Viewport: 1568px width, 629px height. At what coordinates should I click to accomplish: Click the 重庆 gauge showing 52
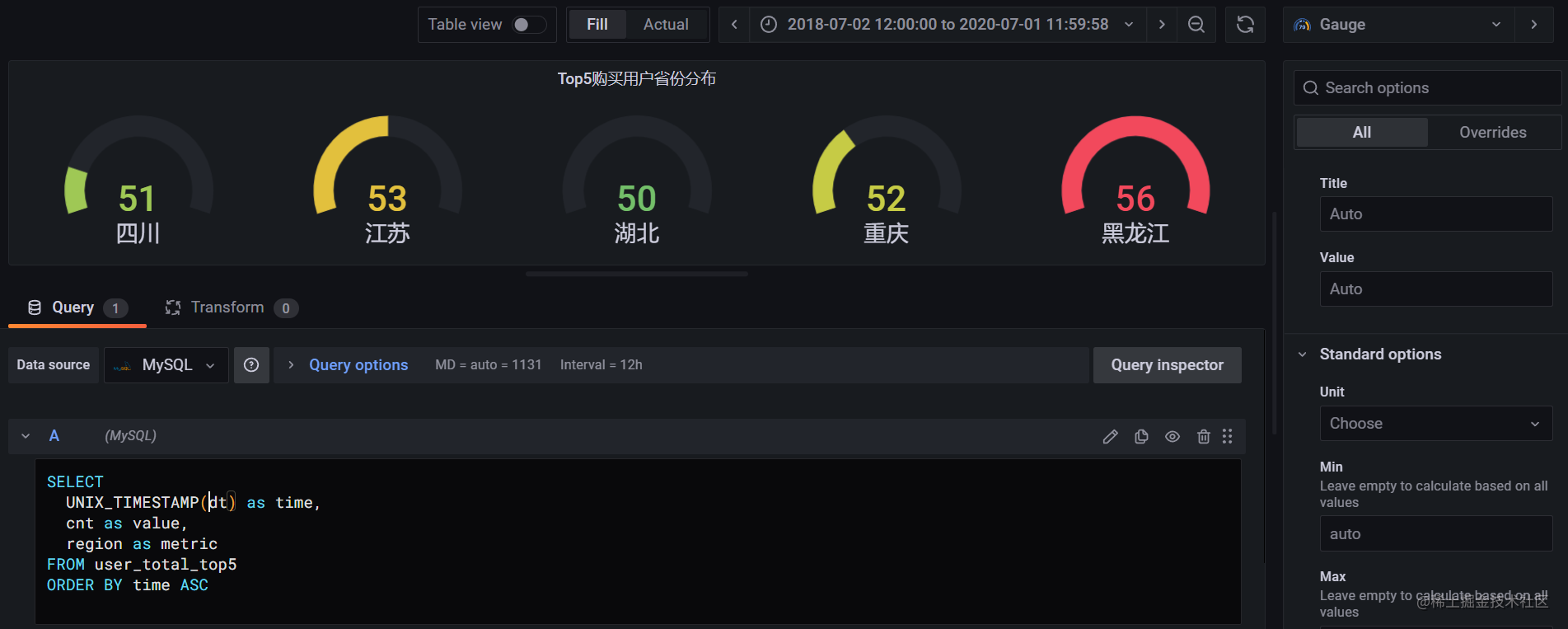(x=887, y=181)
